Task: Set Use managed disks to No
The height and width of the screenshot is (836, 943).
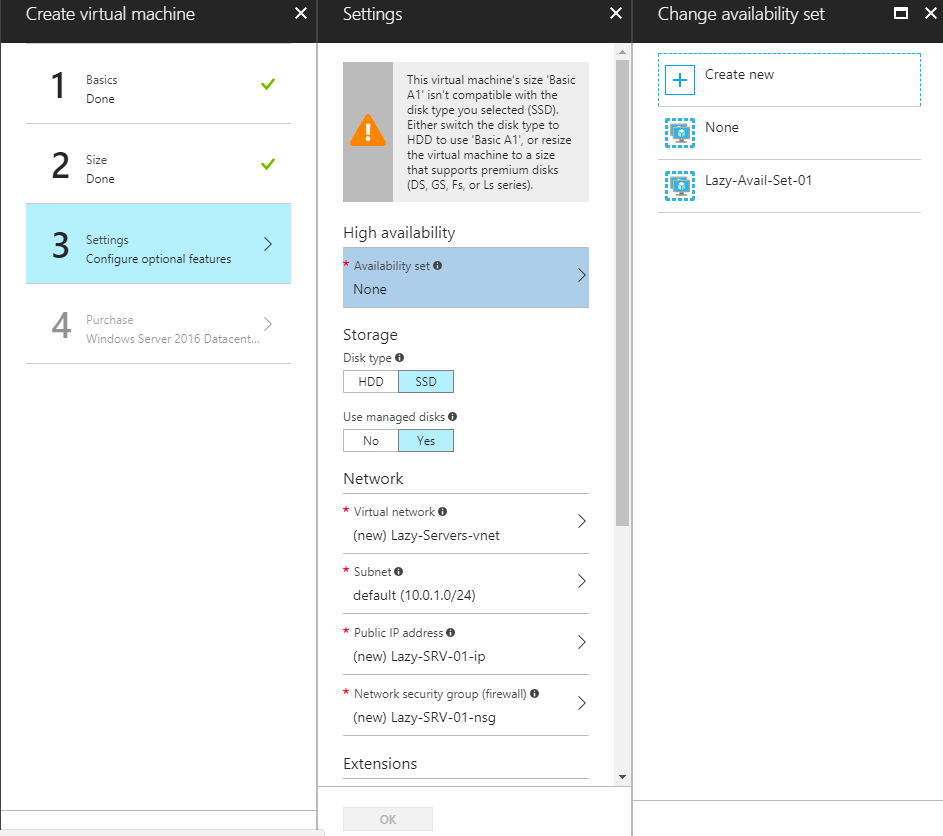Action: 371,440
